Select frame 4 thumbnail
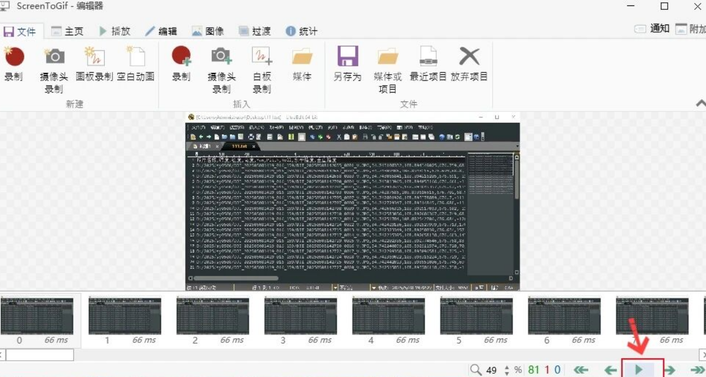Screen dimensions: 706x377 point(389,320)
